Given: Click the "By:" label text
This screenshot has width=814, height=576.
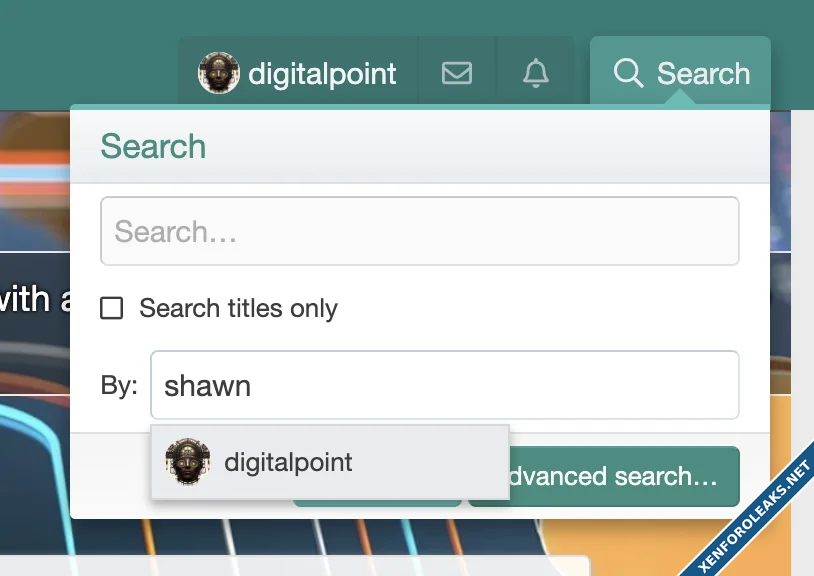Looking at the screenshot, I should point(119,386).
